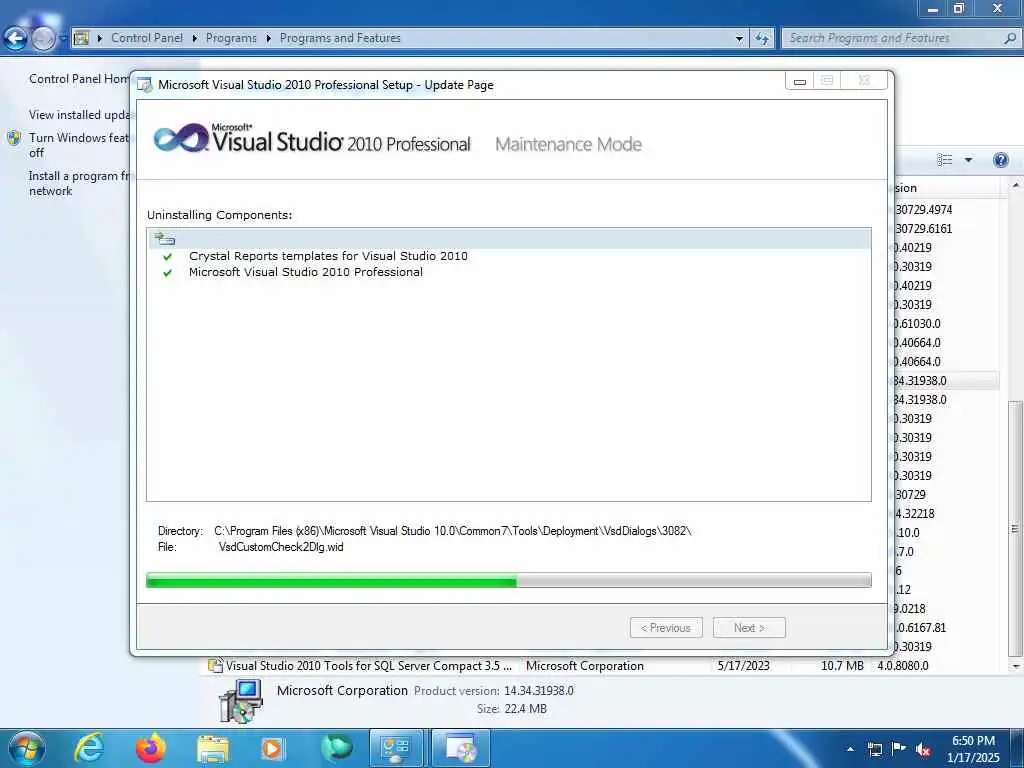Open Internet Explorer from the taskbar
This screenshot has height=768, width=1024.
(89, 748)
